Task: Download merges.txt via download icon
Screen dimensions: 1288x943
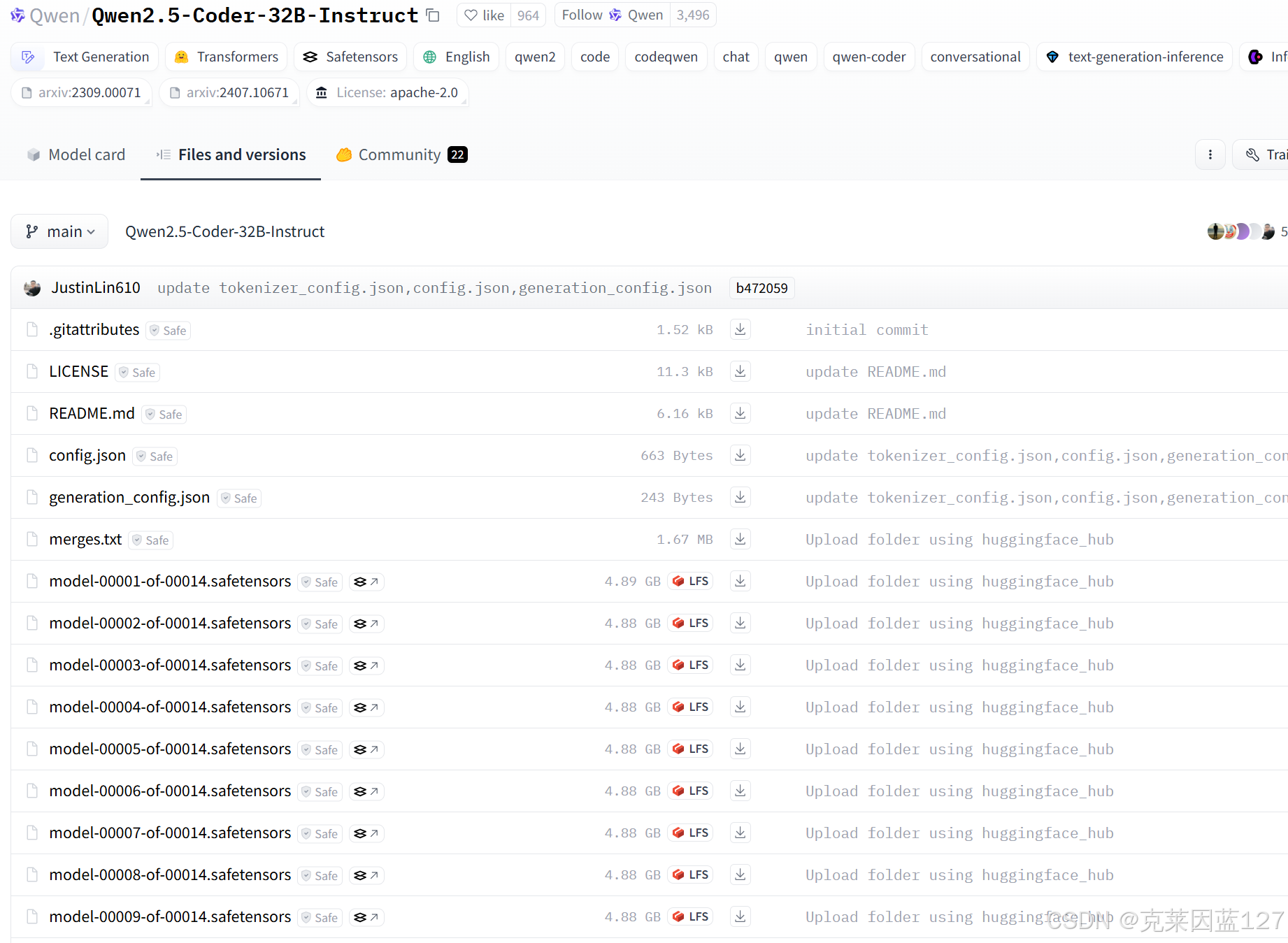Action: (x=740, y=539)
